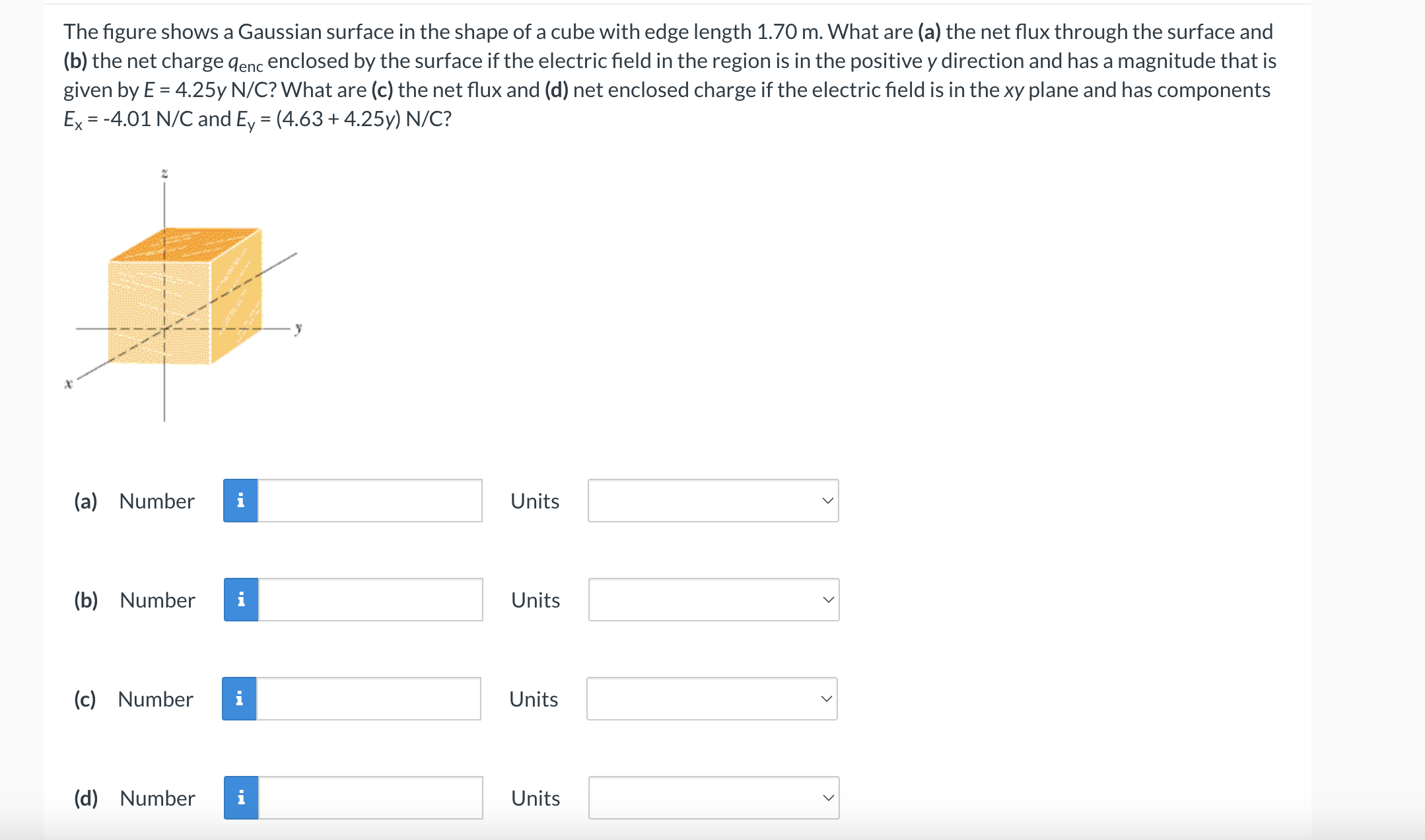Open the Units dropdown for part (d)
The image size is (1425, 840).
point(712,798)
